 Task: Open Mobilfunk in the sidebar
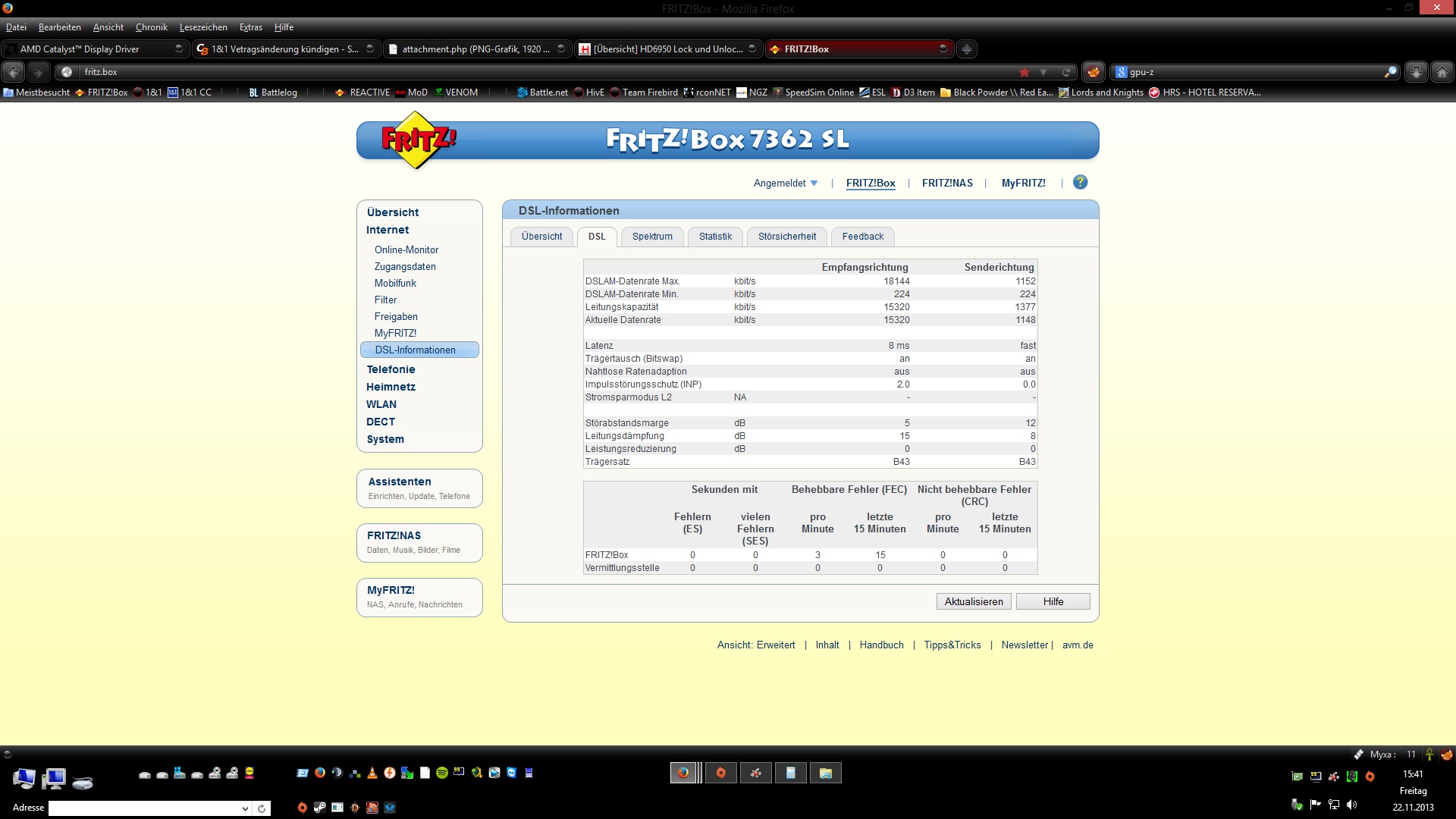[x=395, y=283]
